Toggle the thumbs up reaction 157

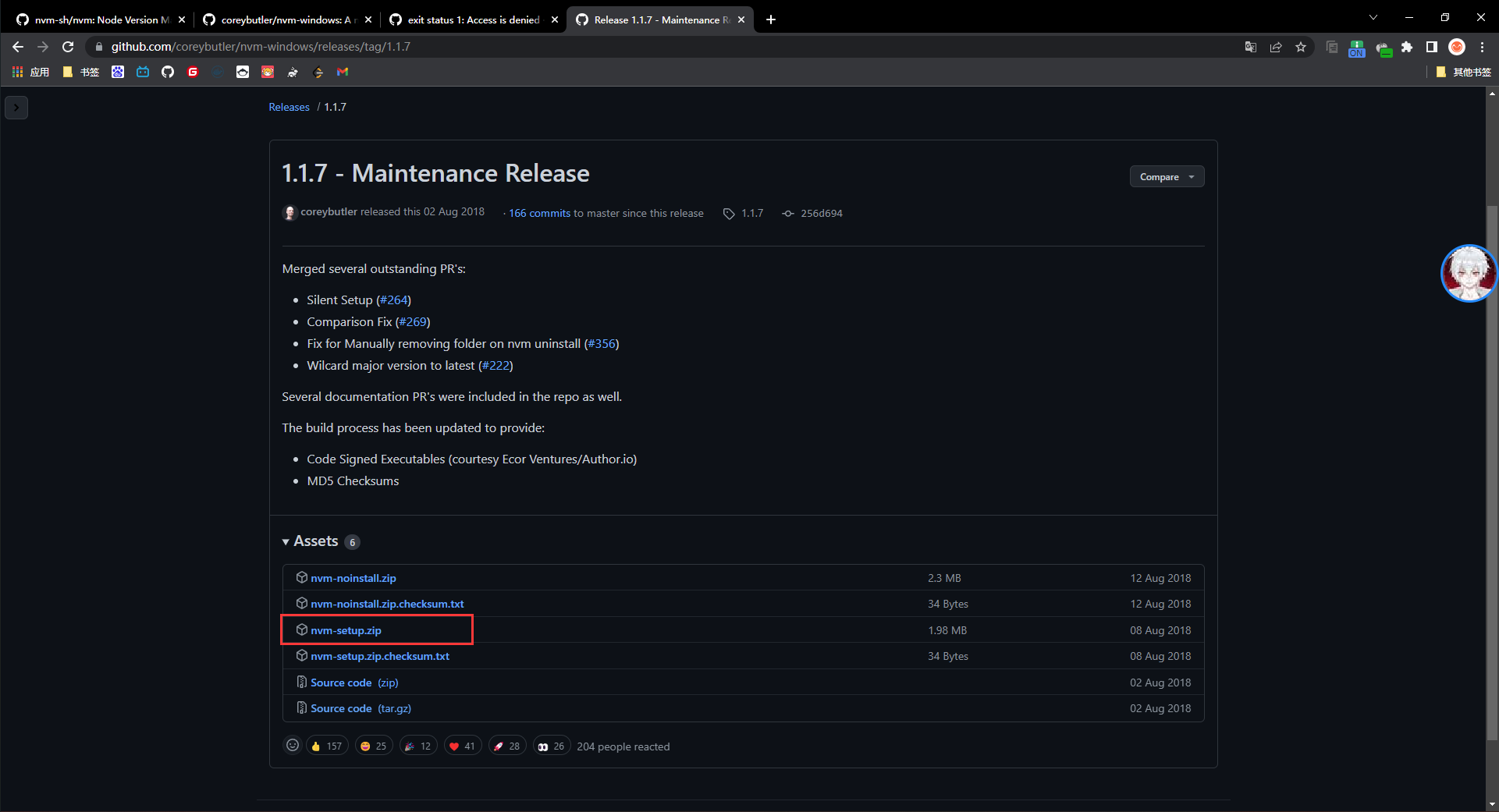pyautogui.click(x=327, y=746)
